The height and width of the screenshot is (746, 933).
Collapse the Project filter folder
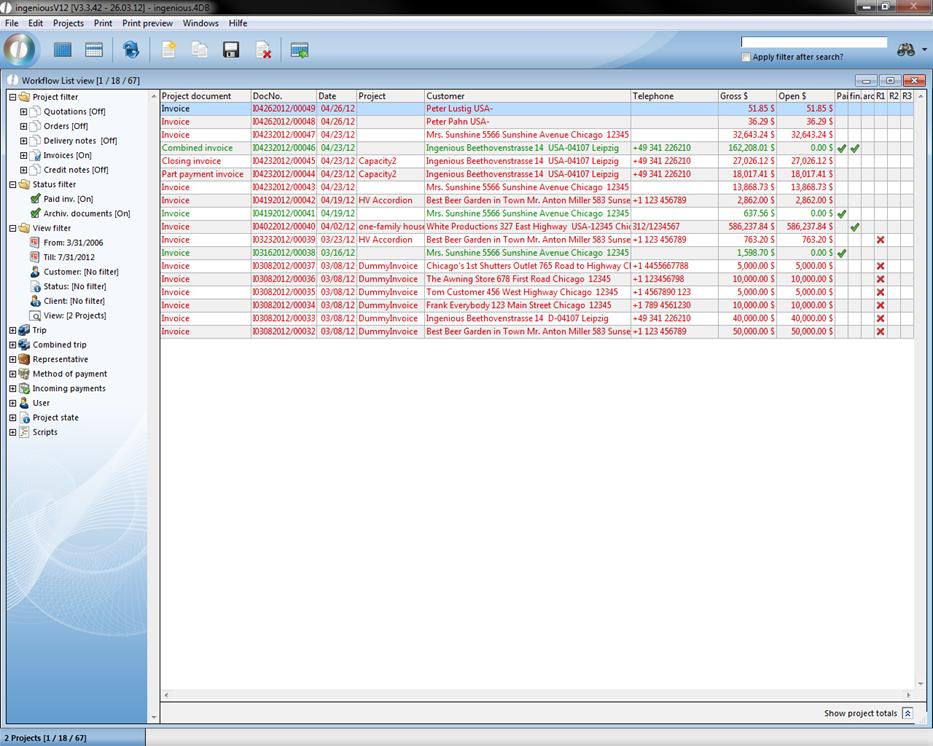click(13, 97)
